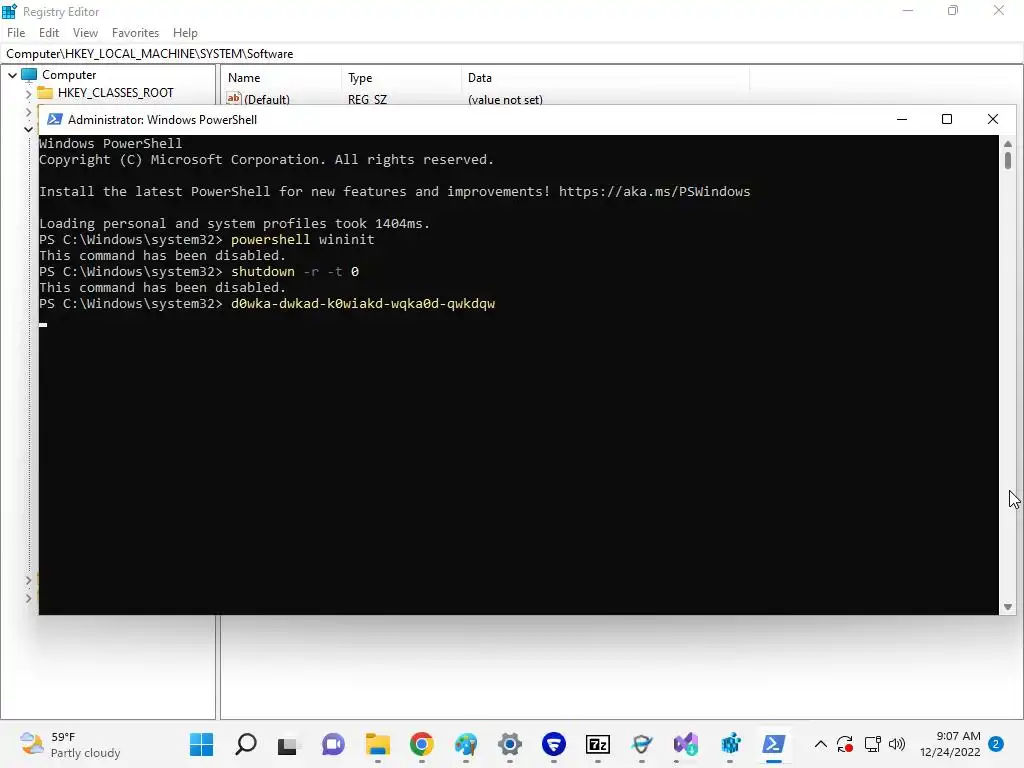1024x768 pixels.
Task: Click the sync tray icon with red dot
Action: [845, 744]
